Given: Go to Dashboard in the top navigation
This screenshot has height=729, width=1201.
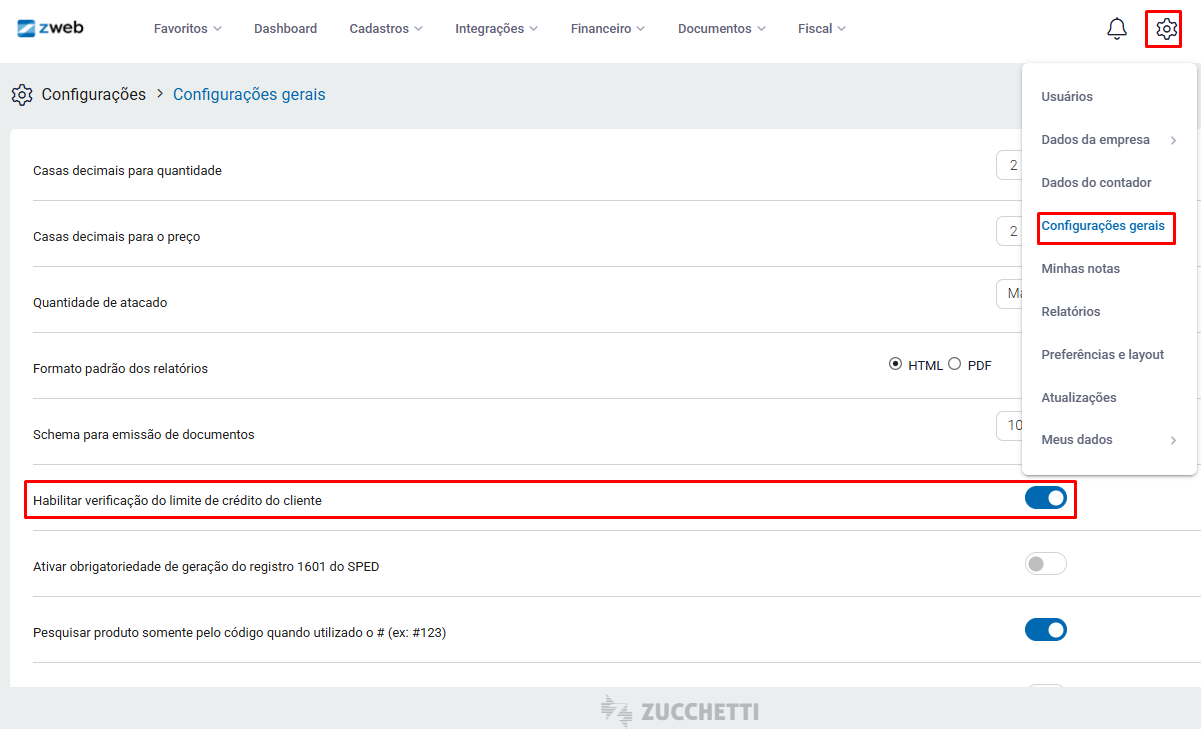Looking at the screenshot, I should (x=285, y=29).
